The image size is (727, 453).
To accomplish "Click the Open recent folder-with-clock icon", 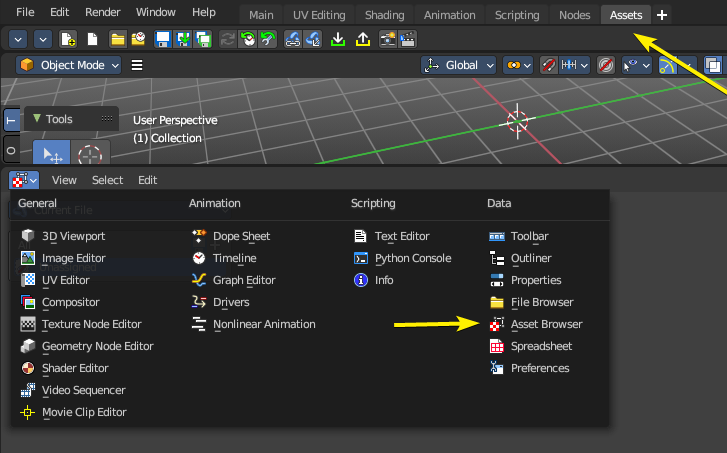I will click(x=138, y=39).
